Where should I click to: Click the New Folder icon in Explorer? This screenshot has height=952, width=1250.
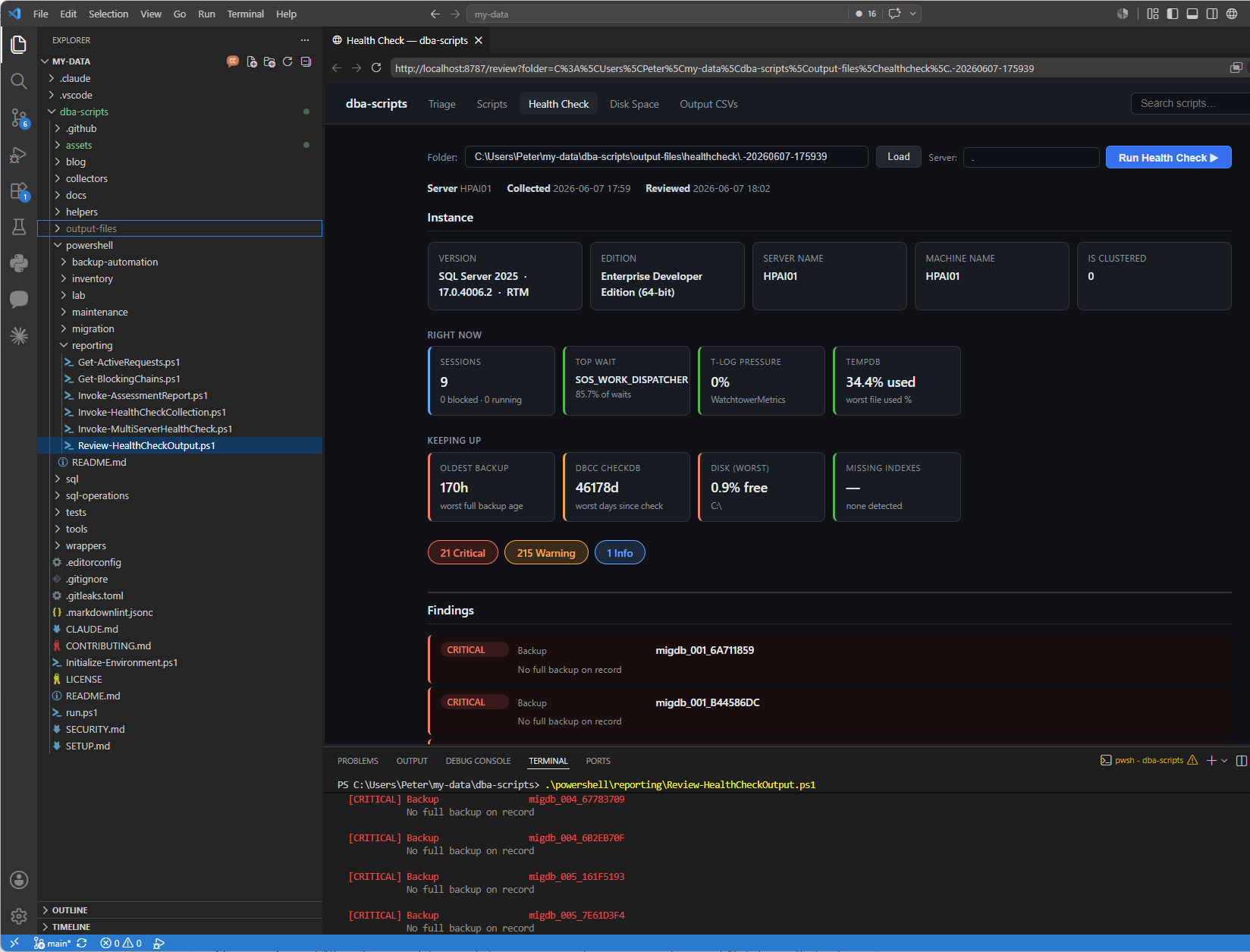(x=269, y=61)
